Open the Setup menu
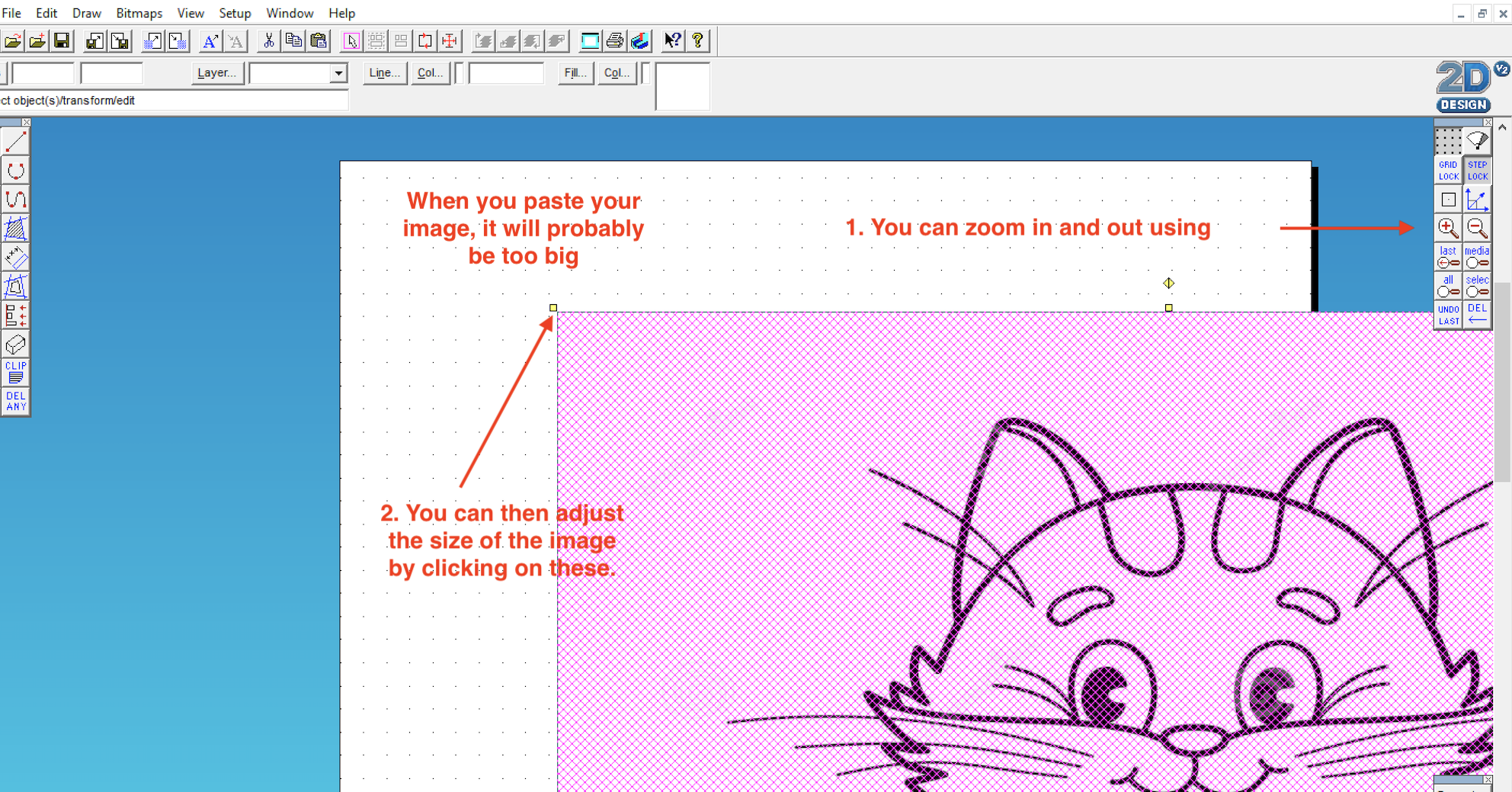This screenshot has width=1512, height=792. [235, 13]
